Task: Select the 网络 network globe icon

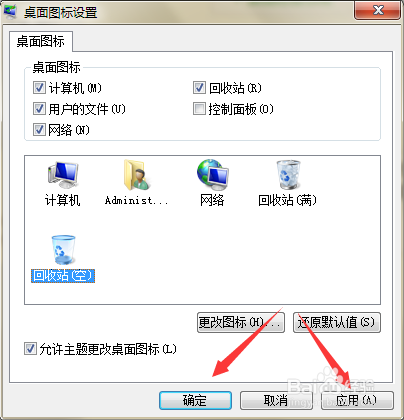Action: click(213, 173)
